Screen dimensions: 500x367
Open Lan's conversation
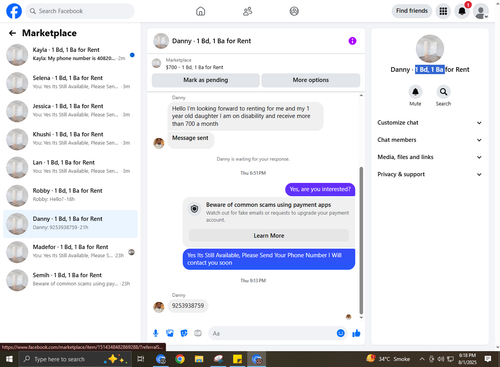pyautogui.click(x=70, y=167)
